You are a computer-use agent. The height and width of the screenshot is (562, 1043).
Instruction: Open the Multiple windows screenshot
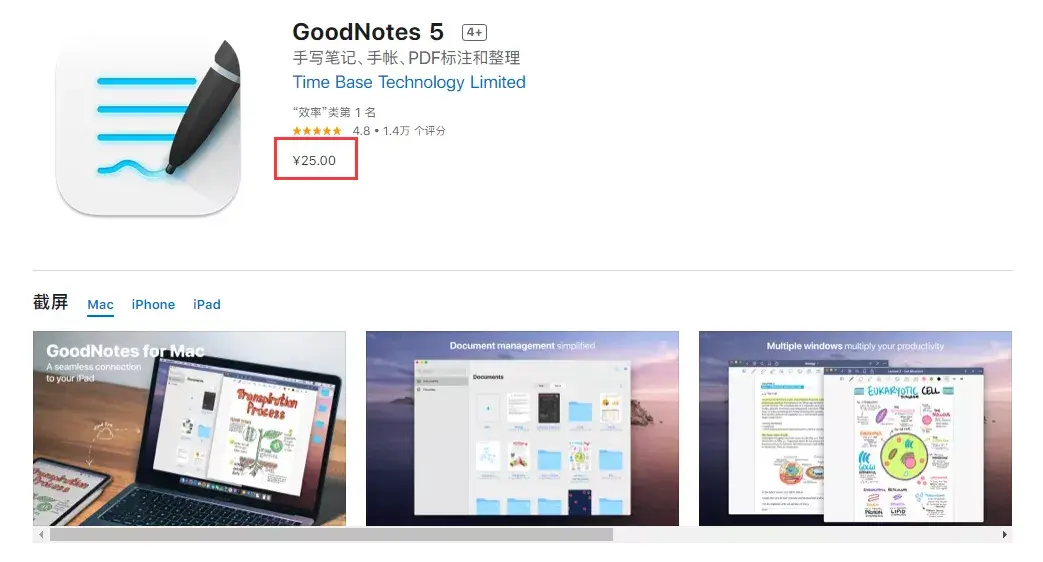(855, 428)
